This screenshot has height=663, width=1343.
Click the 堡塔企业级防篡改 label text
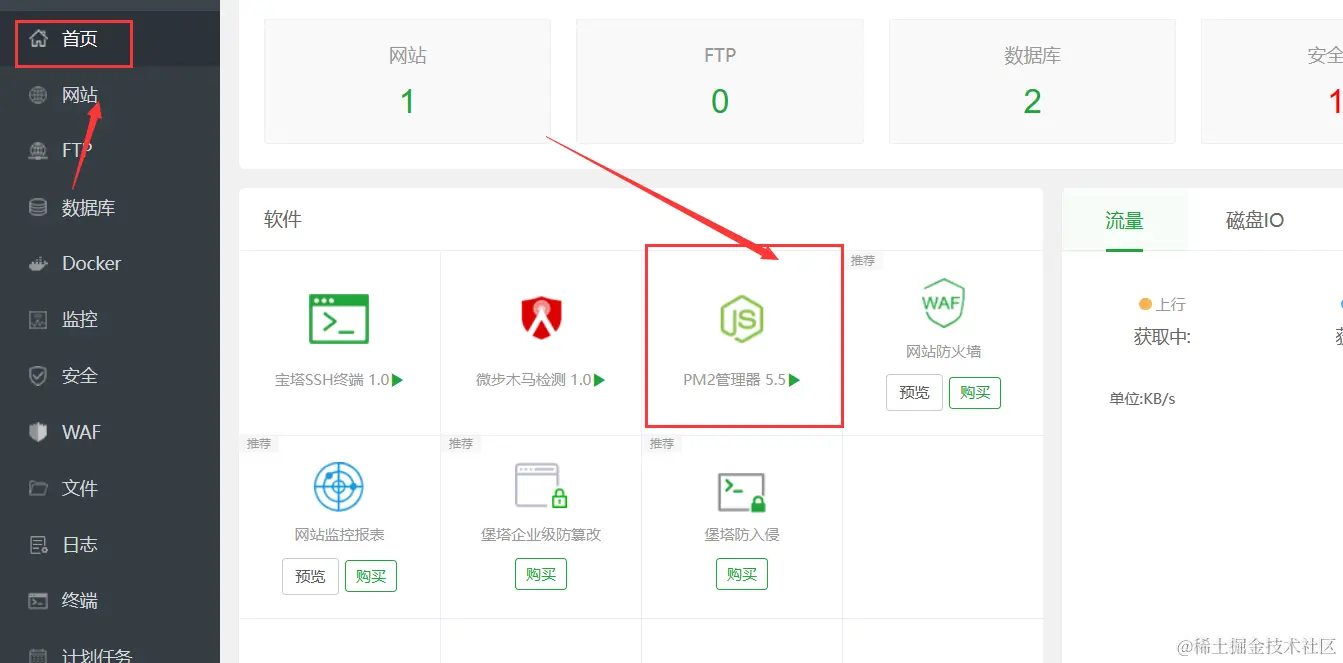click(541, 535)
